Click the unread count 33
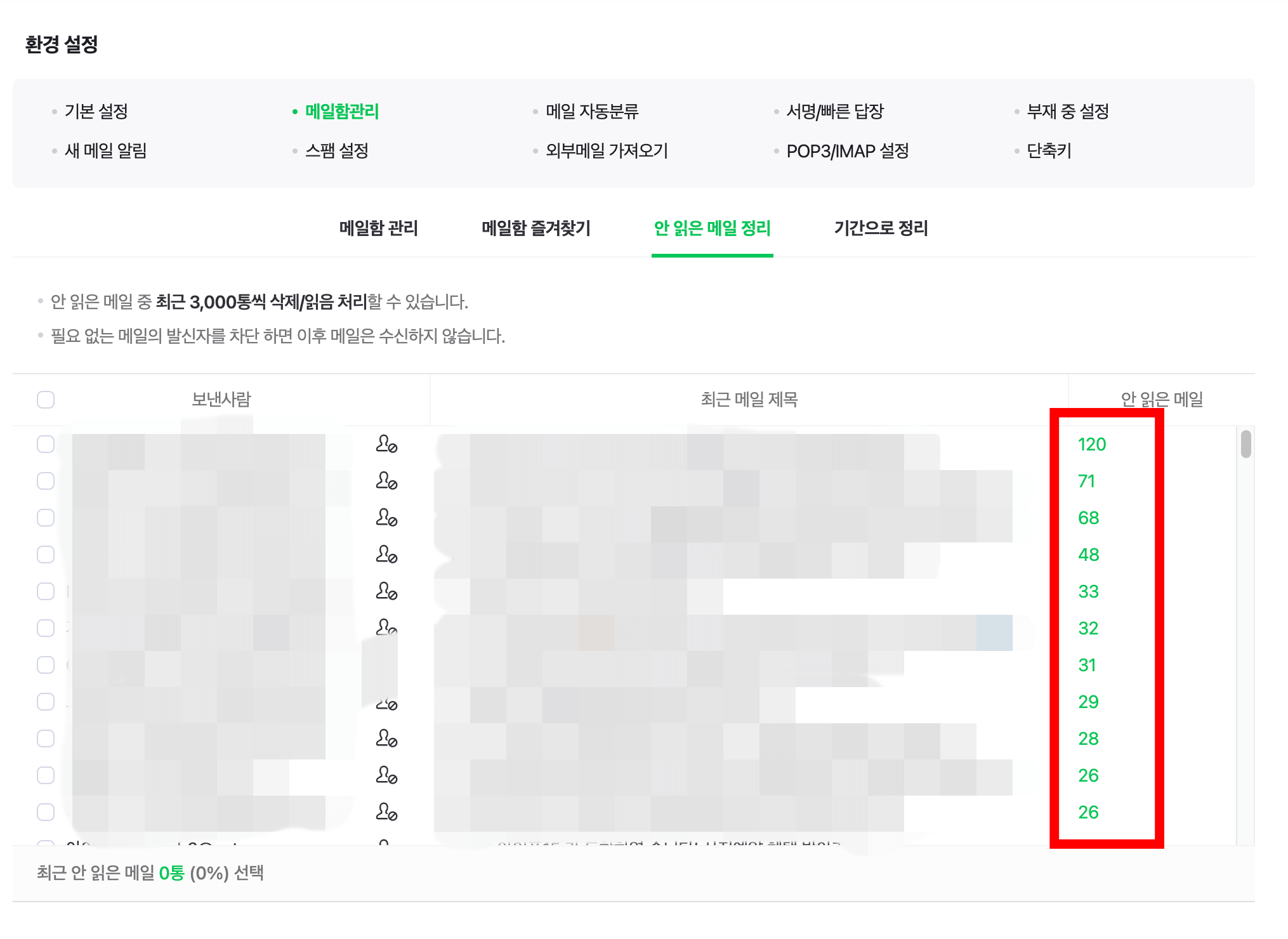 pyautogui.click(x=1089, y=591)
